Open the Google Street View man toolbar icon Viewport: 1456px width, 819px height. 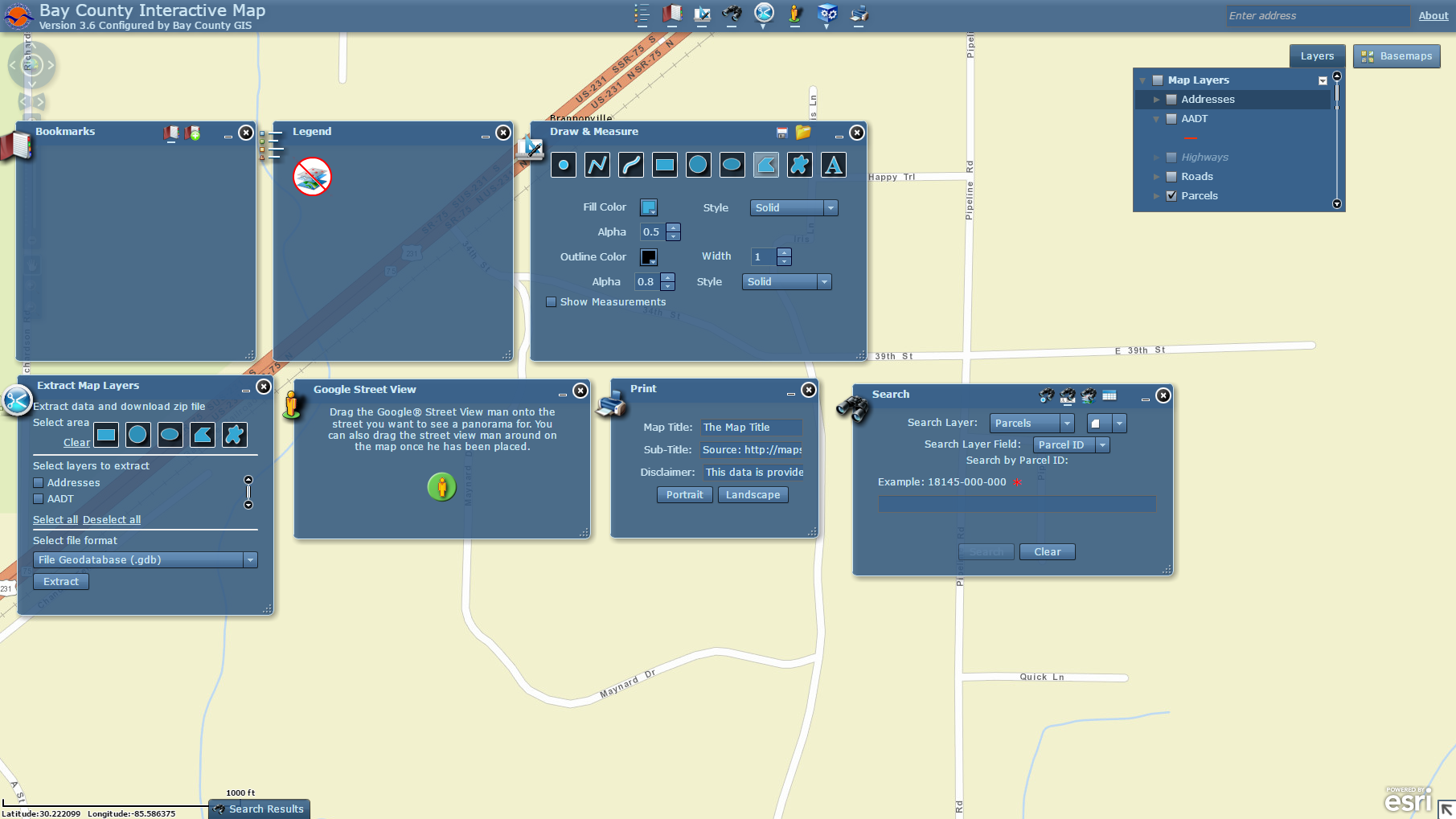pyautogui.click(x=795, y=14)
